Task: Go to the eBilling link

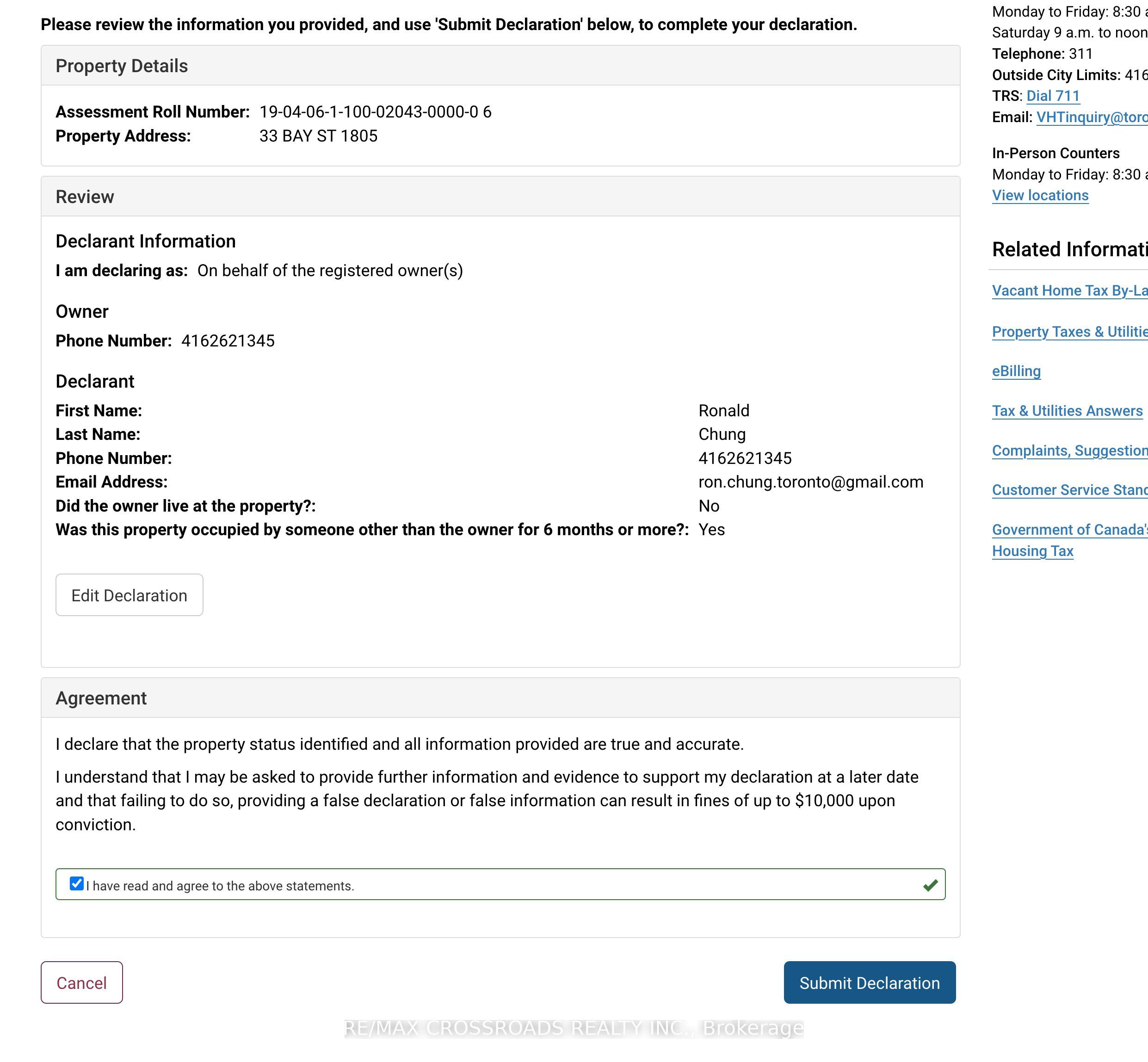Action: [x=1017, y=371]
